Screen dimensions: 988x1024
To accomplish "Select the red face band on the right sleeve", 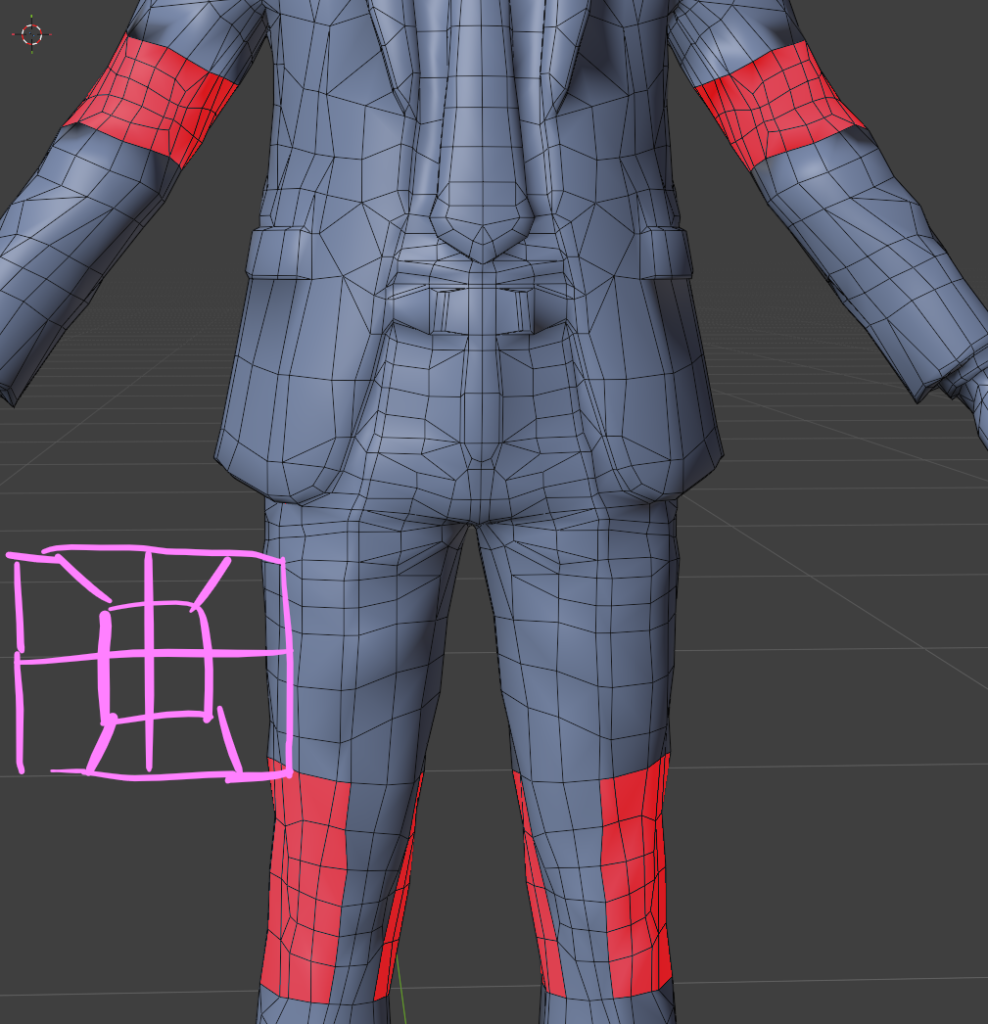I will click(777, 103).
